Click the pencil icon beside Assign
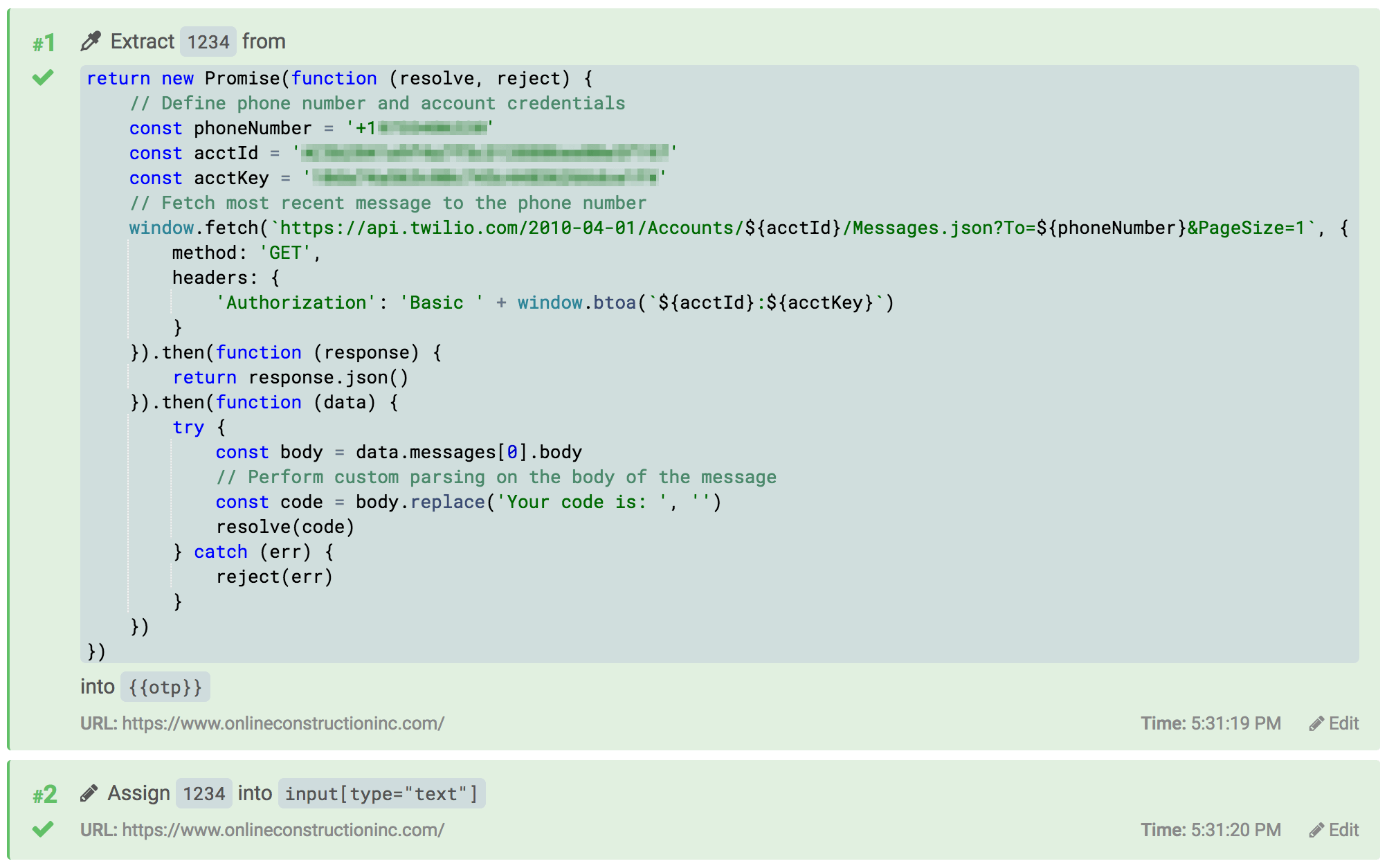The image size is (1387, 868). point(90,793)
